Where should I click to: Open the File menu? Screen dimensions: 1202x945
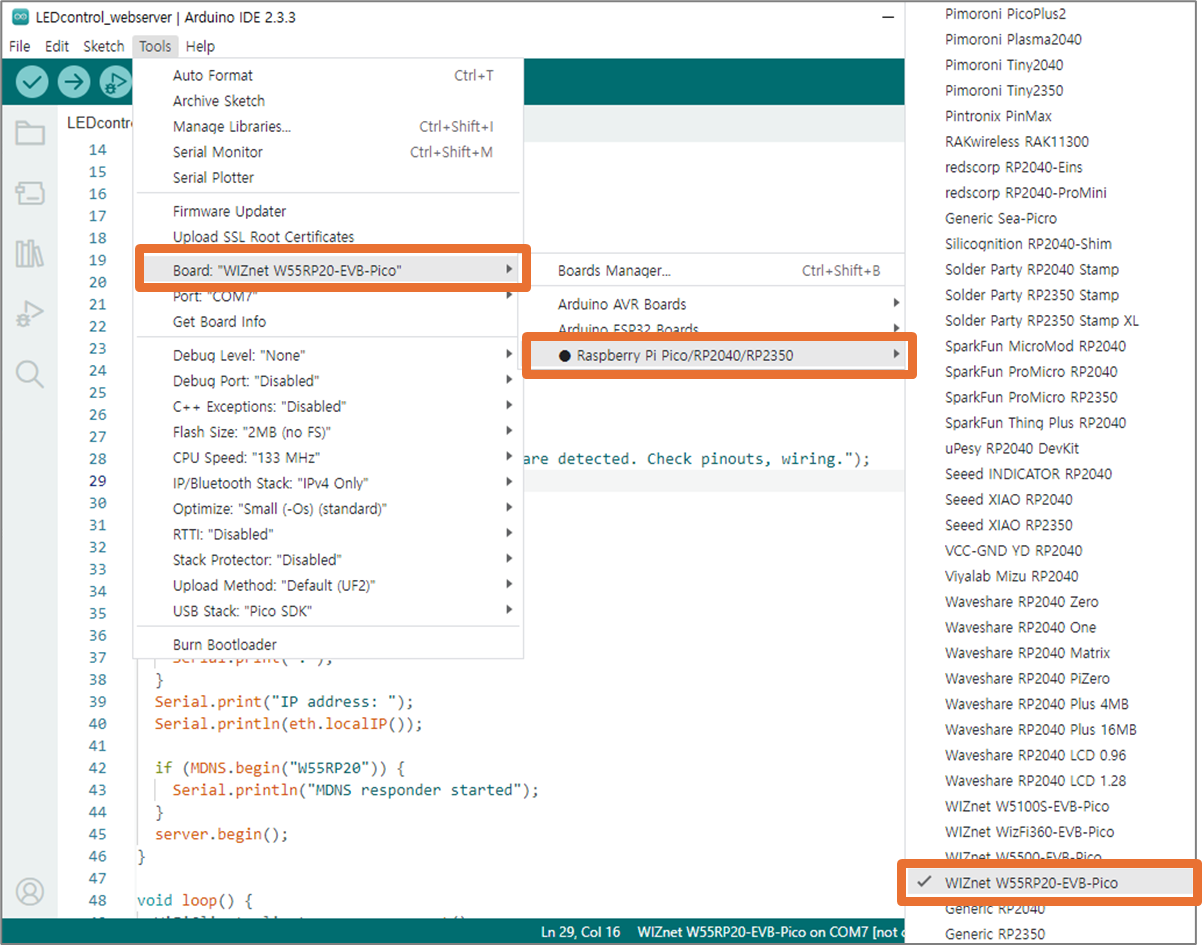tap(20, 46)
